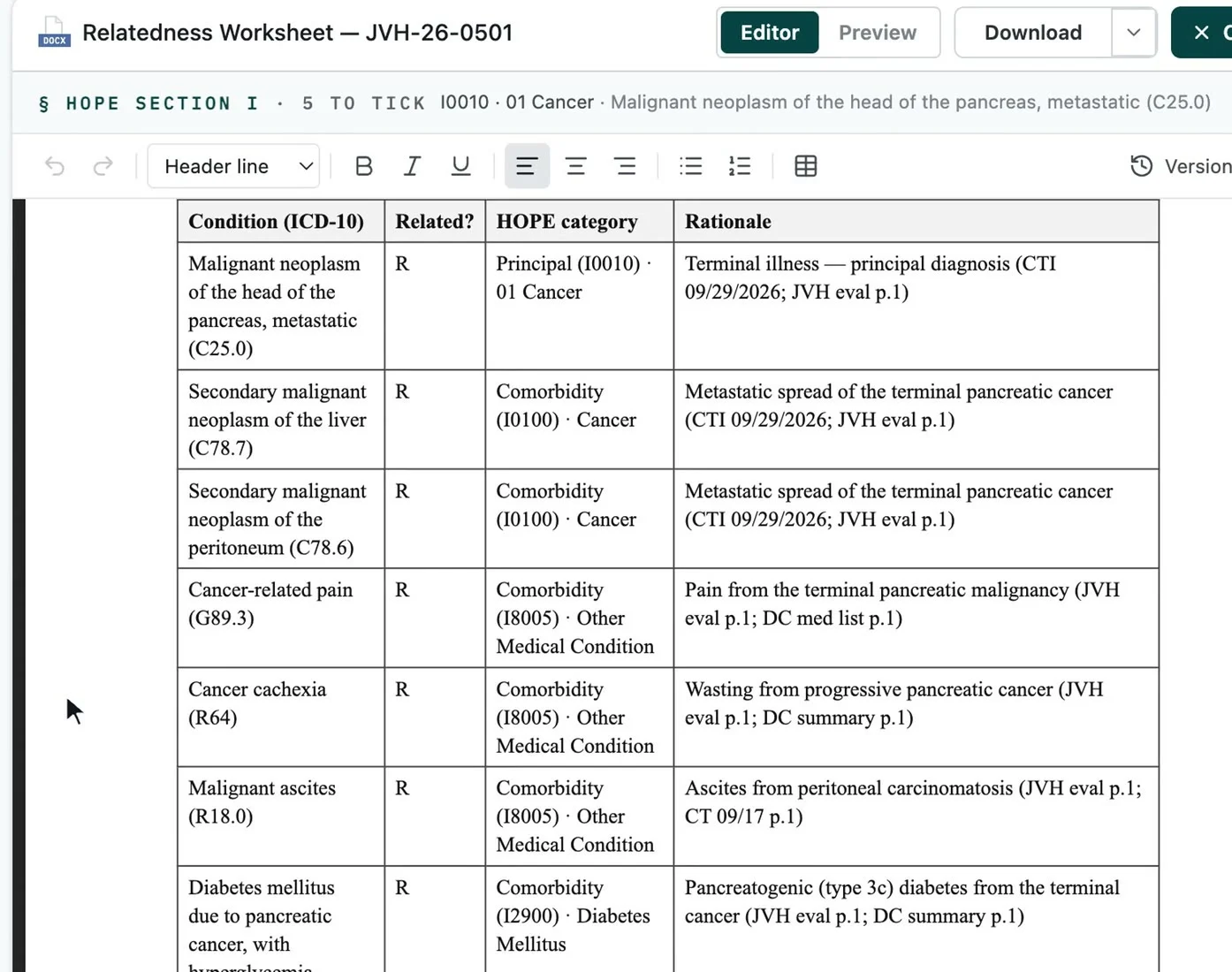Click the "Comorbidity (I2900) · Diabetes Mellitus" cell
The height and width of the screenshot is (972, 1232).
(x=579, y=919)
